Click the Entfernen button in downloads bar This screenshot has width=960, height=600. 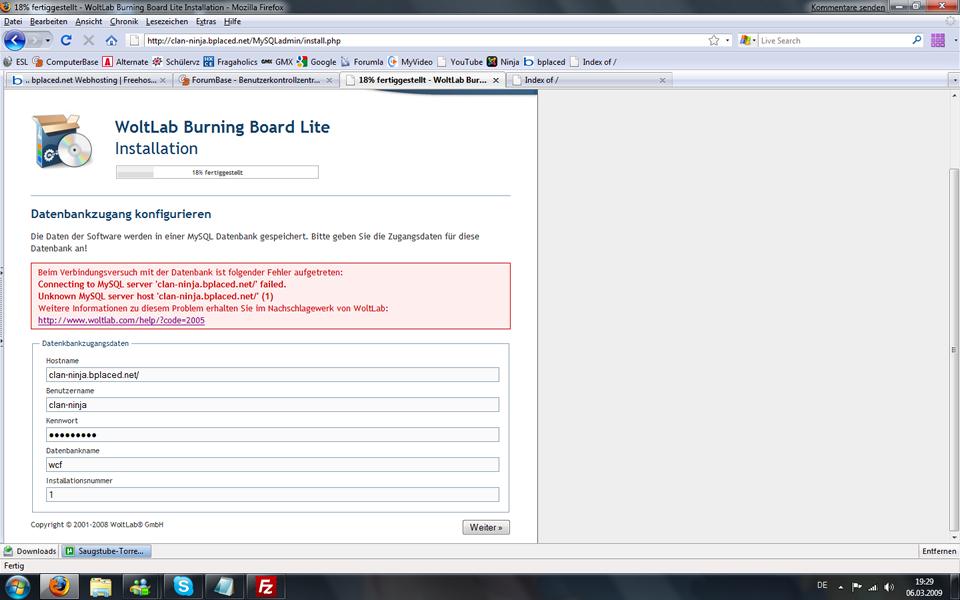[x=939, y=551]
